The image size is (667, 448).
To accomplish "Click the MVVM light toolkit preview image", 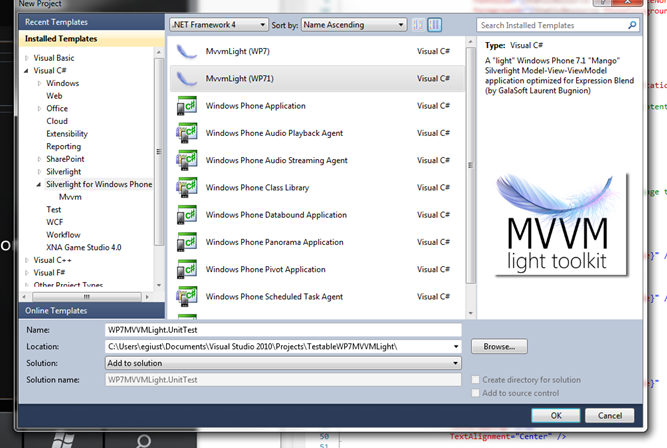I will point(560,224).
